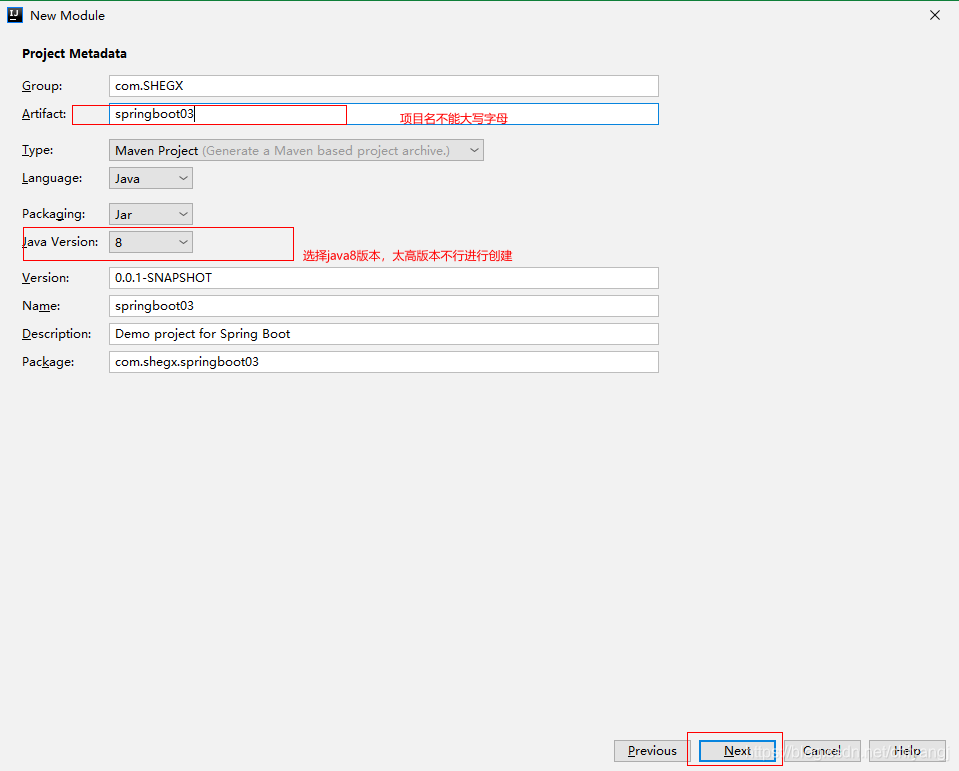Click the Type: label

37,150
